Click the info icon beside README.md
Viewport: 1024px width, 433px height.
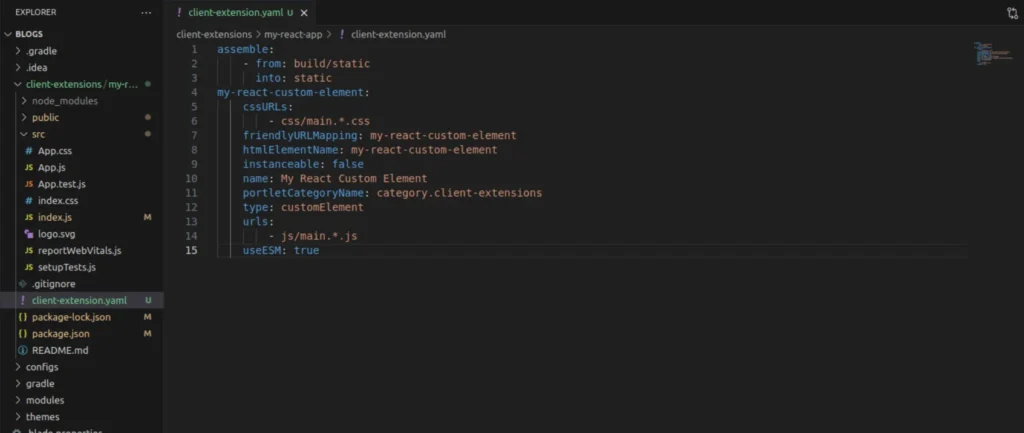23,351
